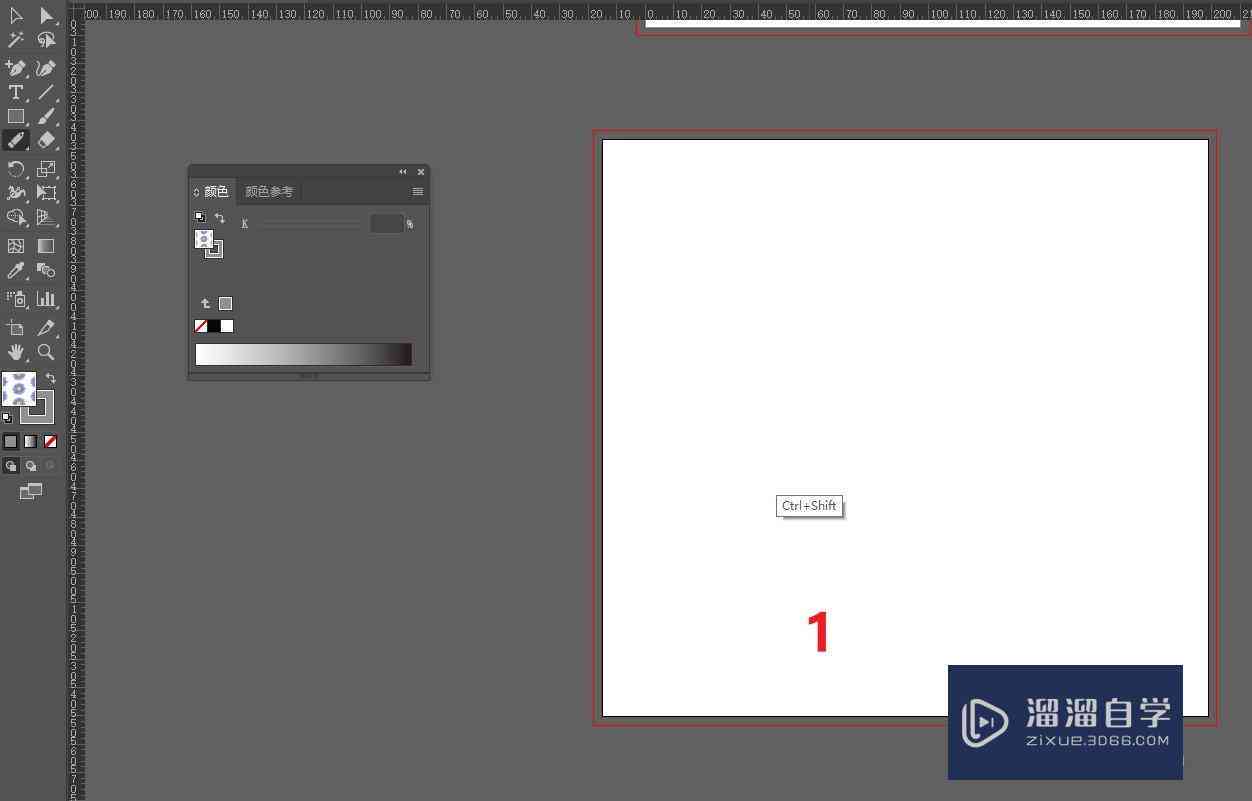The image size is (1252, 801).
Task: Choose the Shape Builder tool
Action: 16,217
